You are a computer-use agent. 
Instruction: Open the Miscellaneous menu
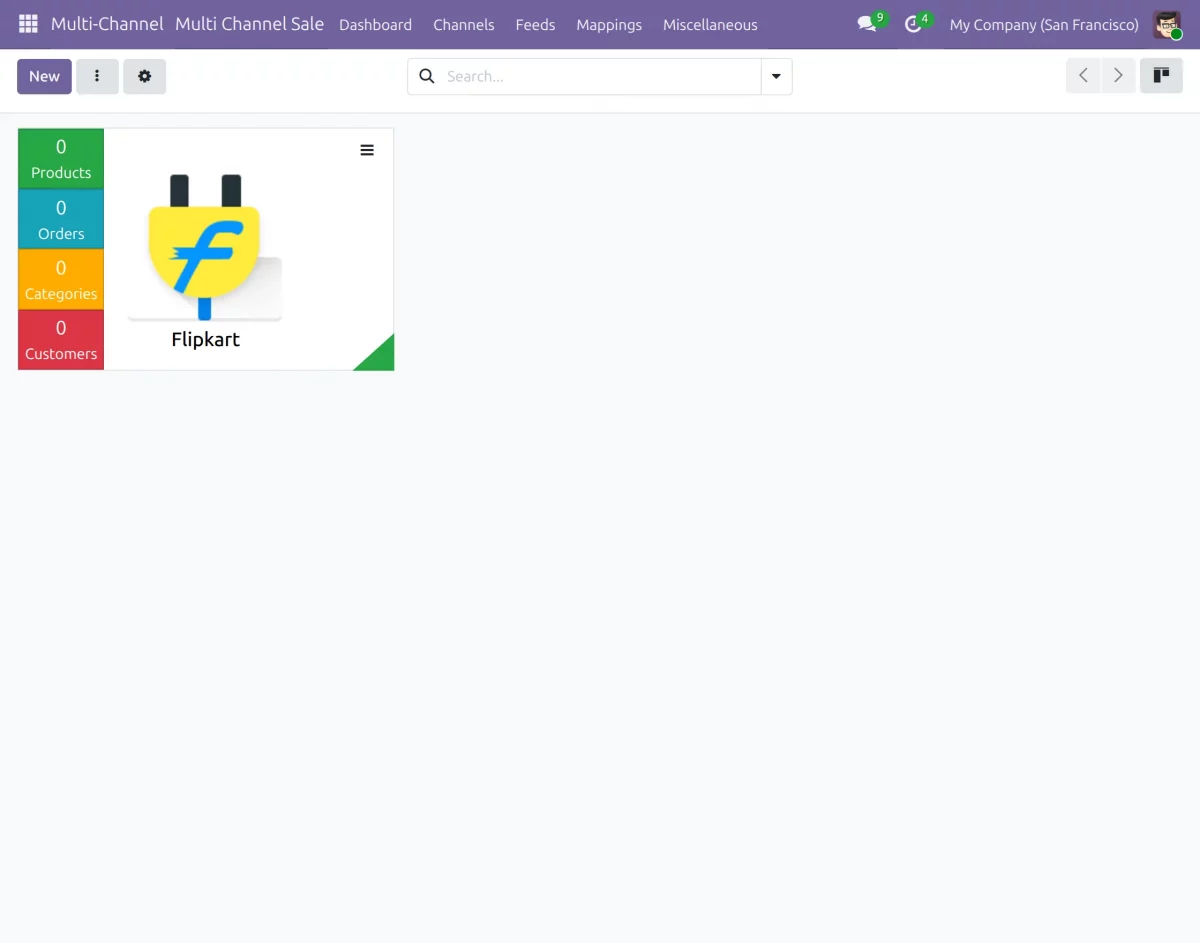click(x=710, y=25)
